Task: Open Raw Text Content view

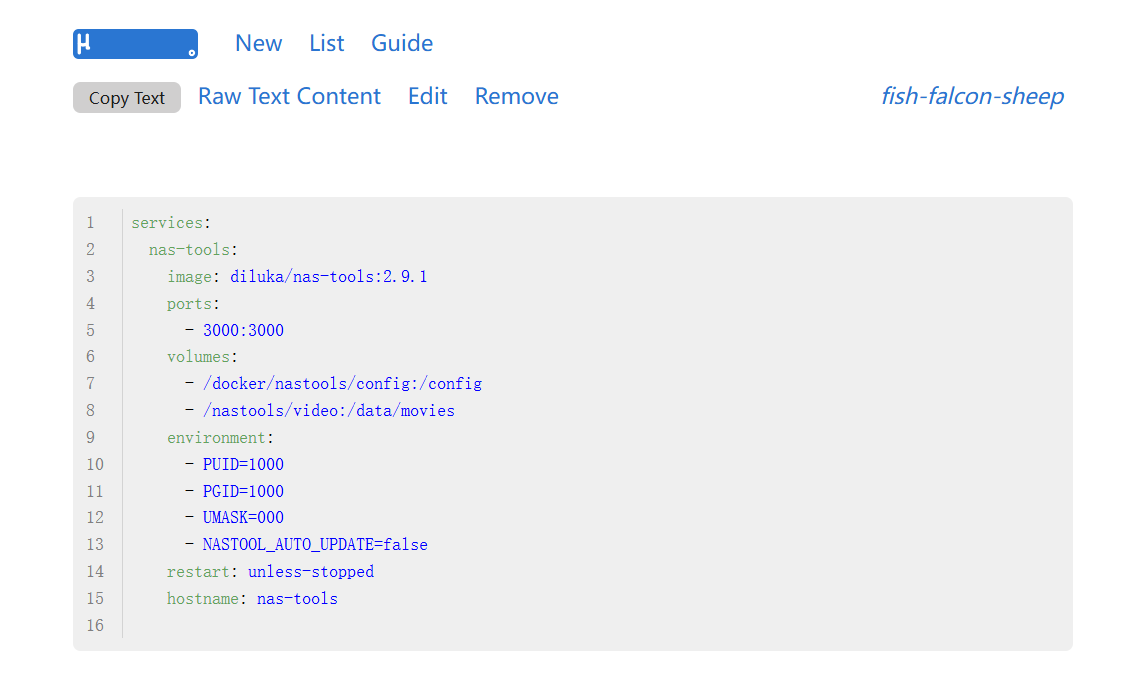Action: [289, 97]
